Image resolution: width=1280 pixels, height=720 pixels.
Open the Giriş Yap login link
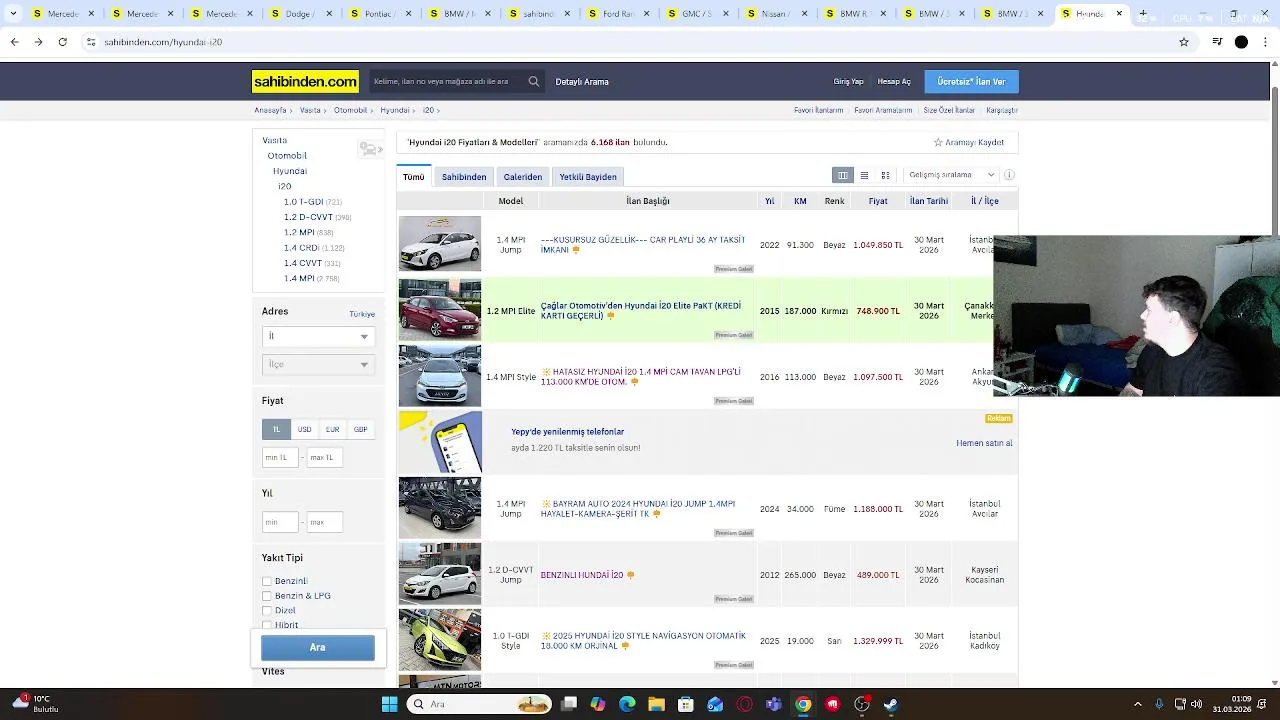pos(848,82)
